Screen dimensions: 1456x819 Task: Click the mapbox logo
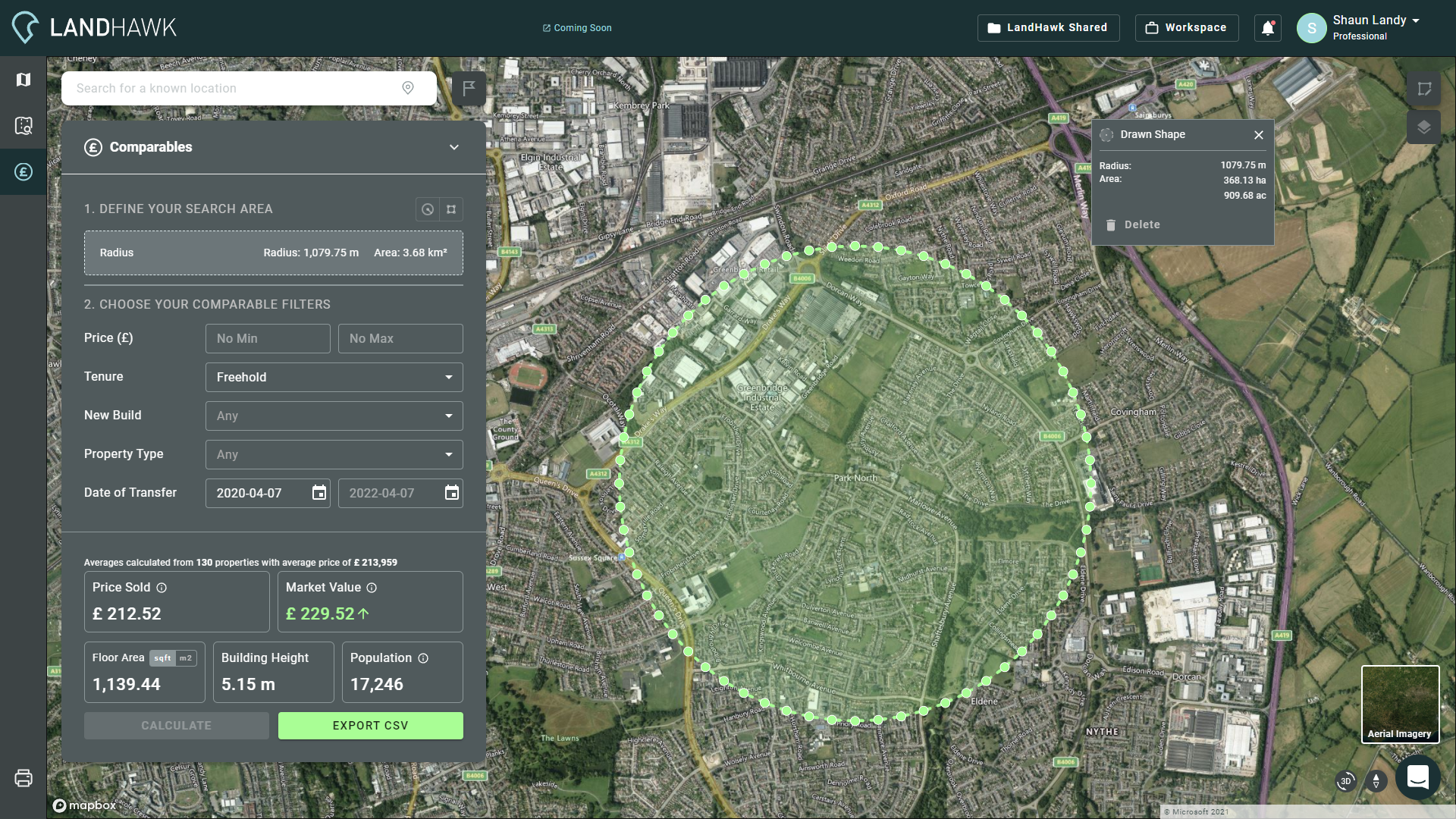pos(84,805)
